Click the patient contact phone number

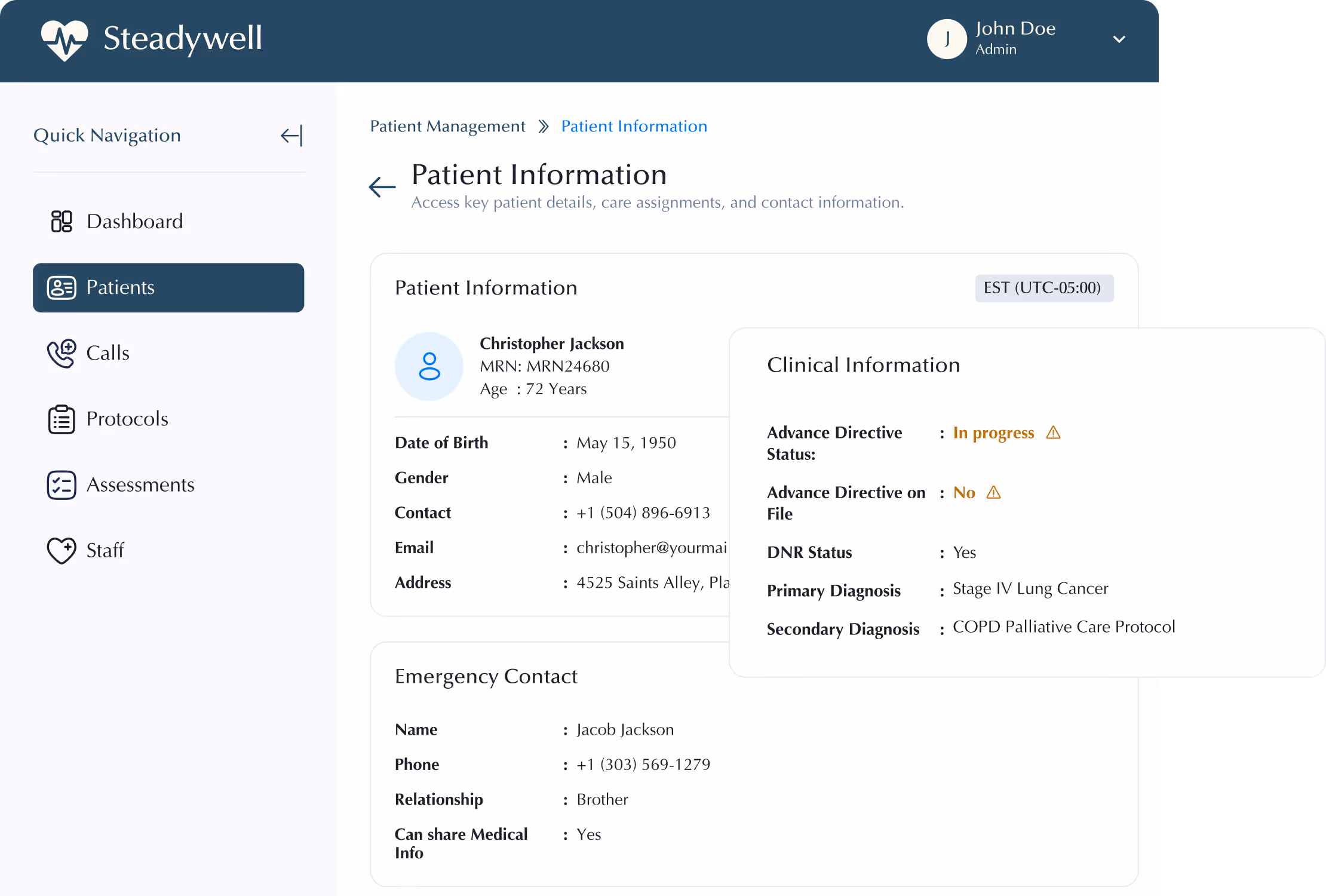(643, 513)
